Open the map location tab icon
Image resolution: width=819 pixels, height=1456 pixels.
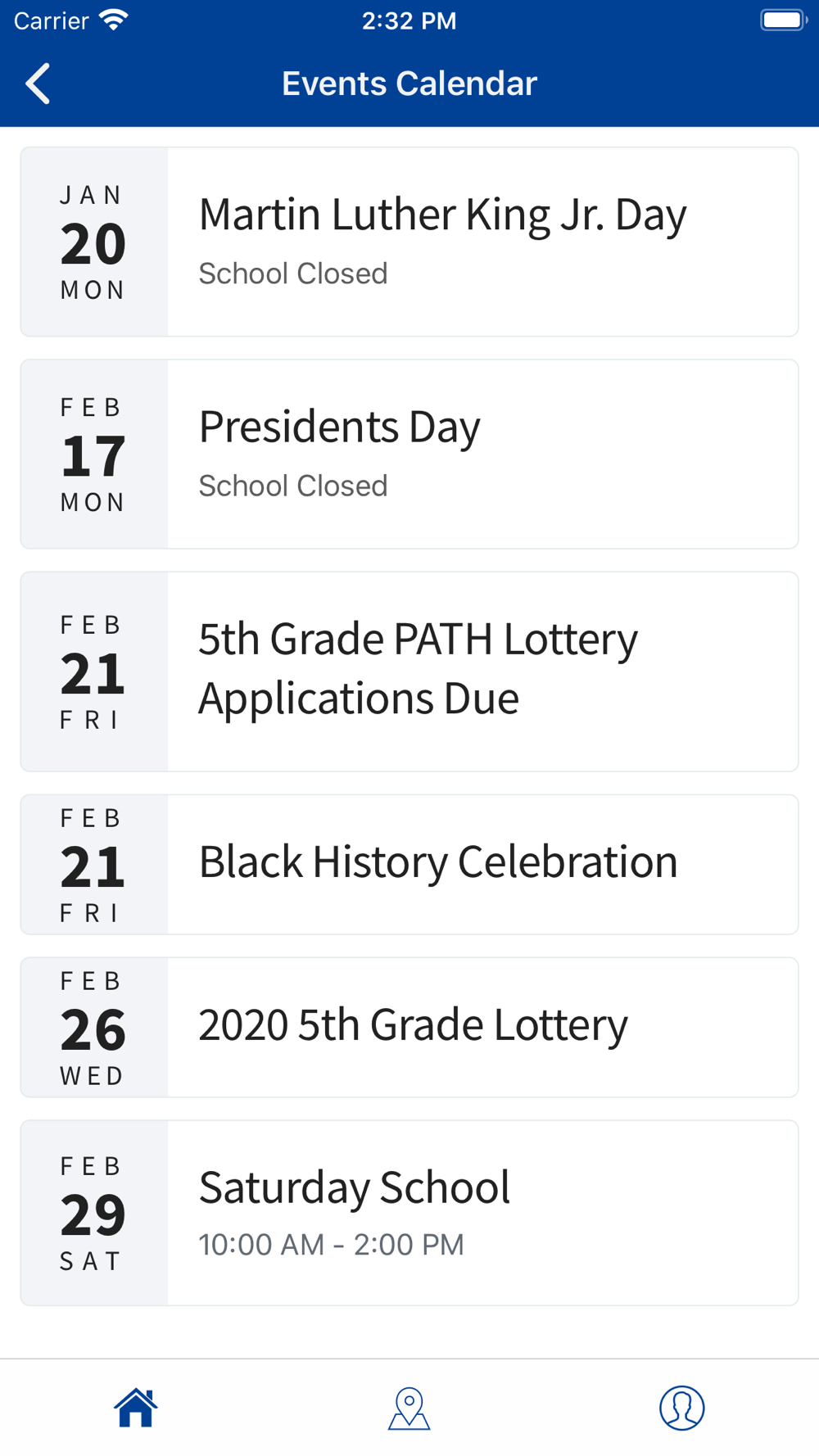click(409, 1408)
